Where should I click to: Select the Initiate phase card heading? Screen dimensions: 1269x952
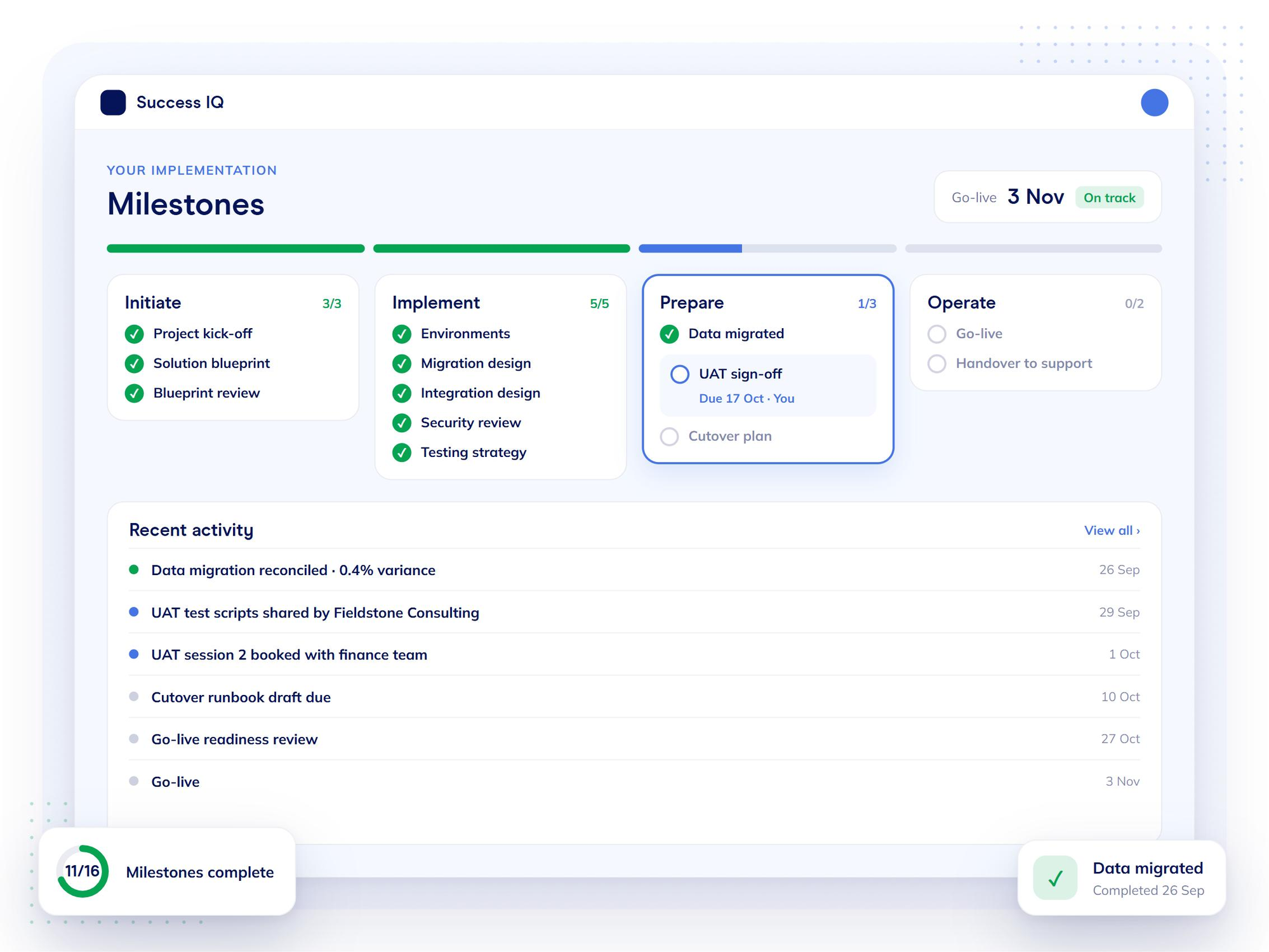tap(153, 303)
